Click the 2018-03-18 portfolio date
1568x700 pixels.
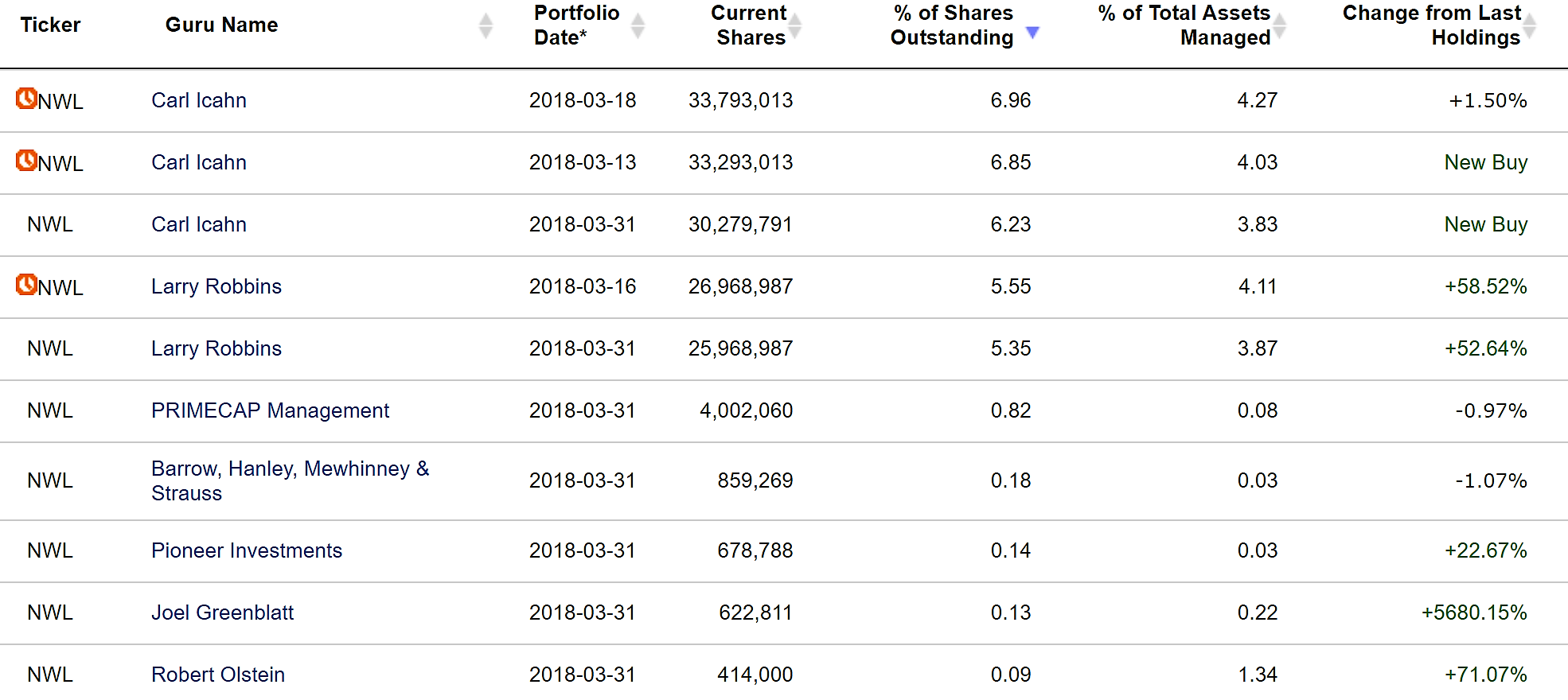pos(583,100)
